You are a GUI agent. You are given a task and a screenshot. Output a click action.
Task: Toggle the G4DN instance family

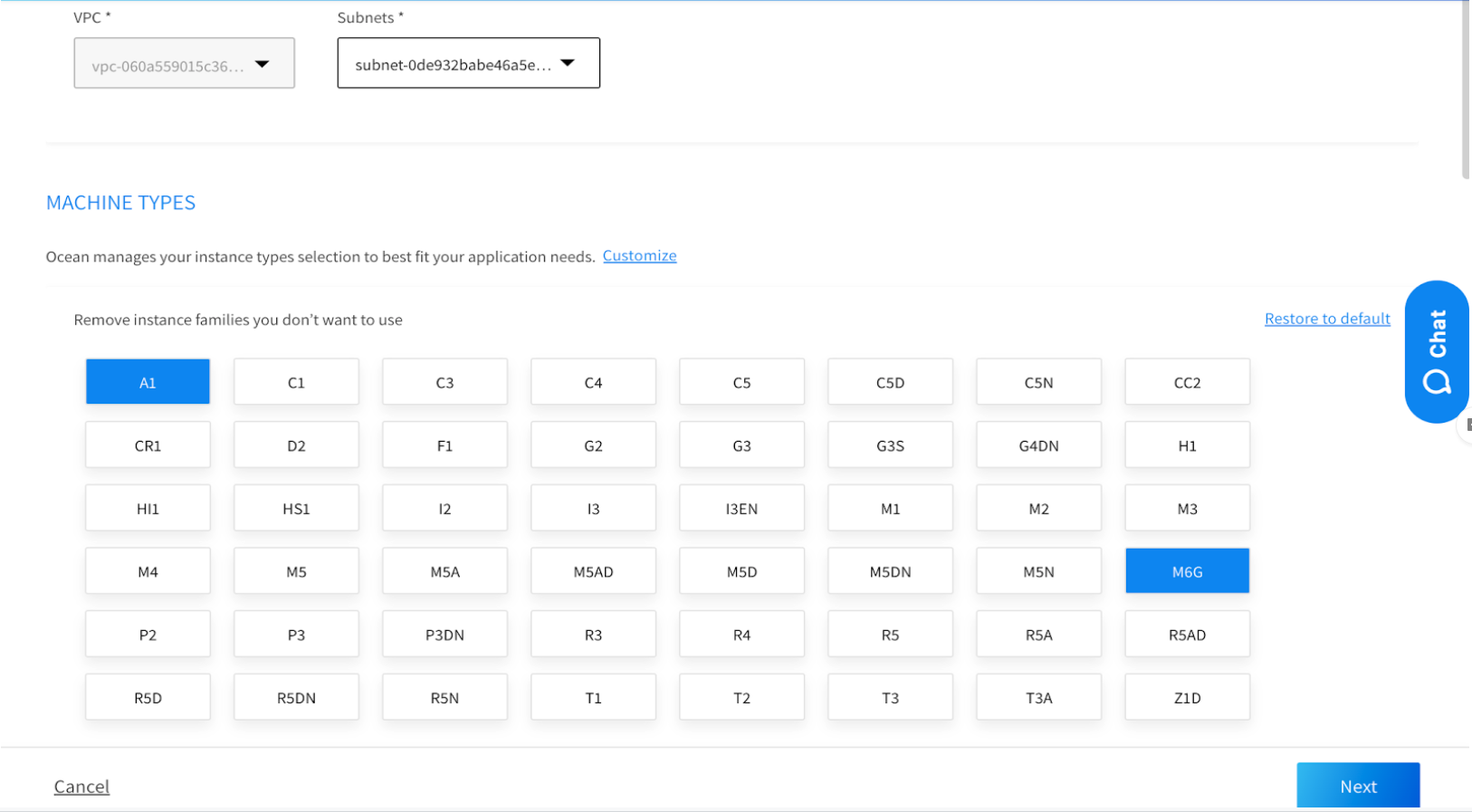(x=1038, y=445)
